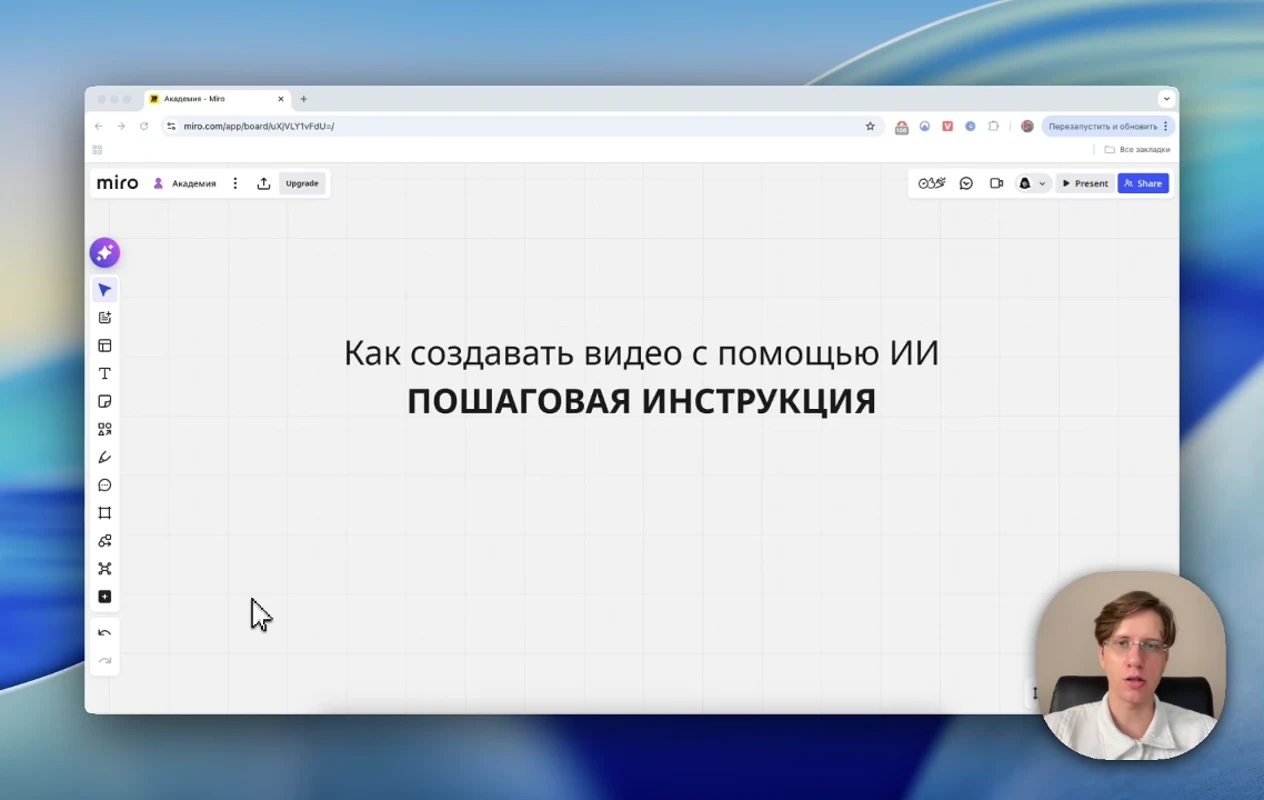Viewport: 1264px width, 800px height.
Task: Open the Все закладки bookmarks folder
Action: coord(1137,149)
